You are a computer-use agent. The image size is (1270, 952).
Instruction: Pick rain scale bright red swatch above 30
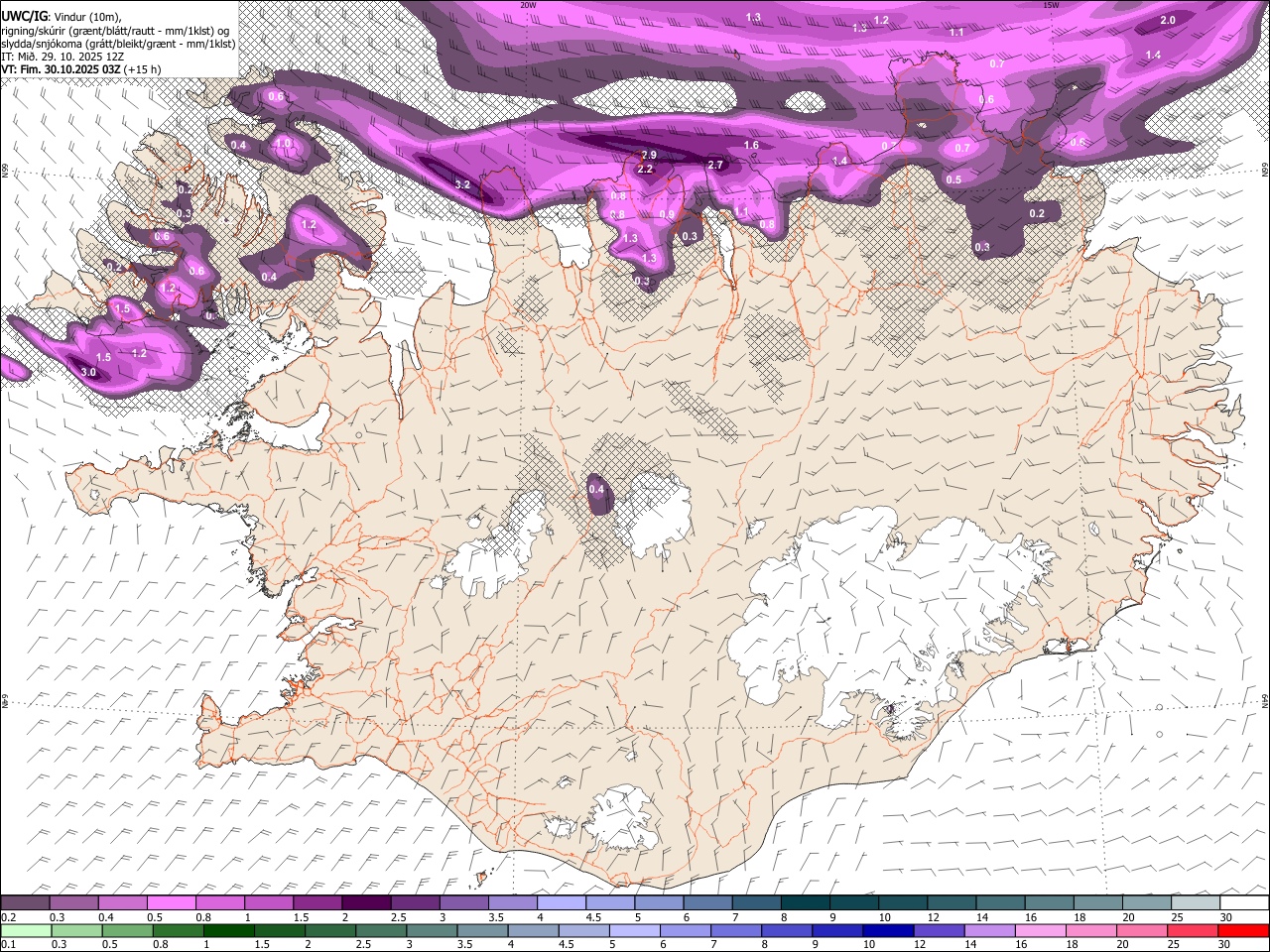tap(1244, 930)
